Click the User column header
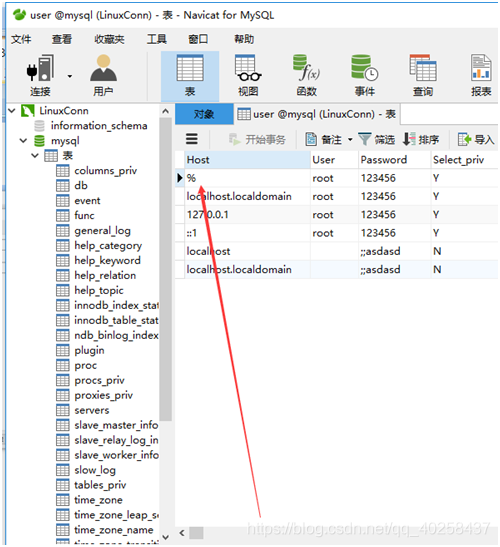The height and width of the screenshot is (547, 500). tap(334, 160)
